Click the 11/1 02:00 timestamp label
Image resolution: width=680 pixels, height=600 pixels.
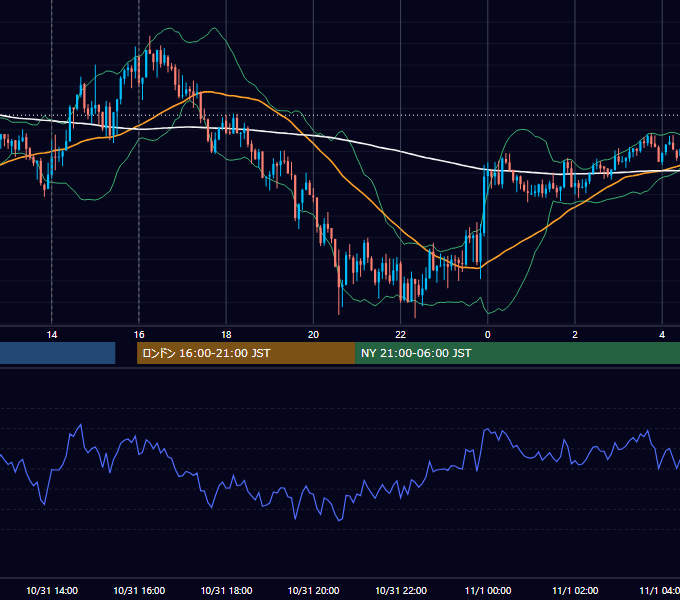pos(575,590)
